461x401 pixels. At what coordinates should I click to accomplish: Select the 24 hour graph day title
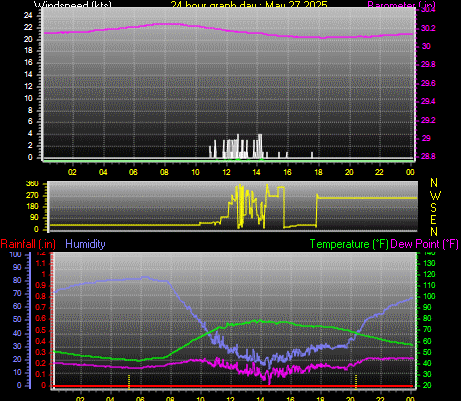[x=249, y=4]
